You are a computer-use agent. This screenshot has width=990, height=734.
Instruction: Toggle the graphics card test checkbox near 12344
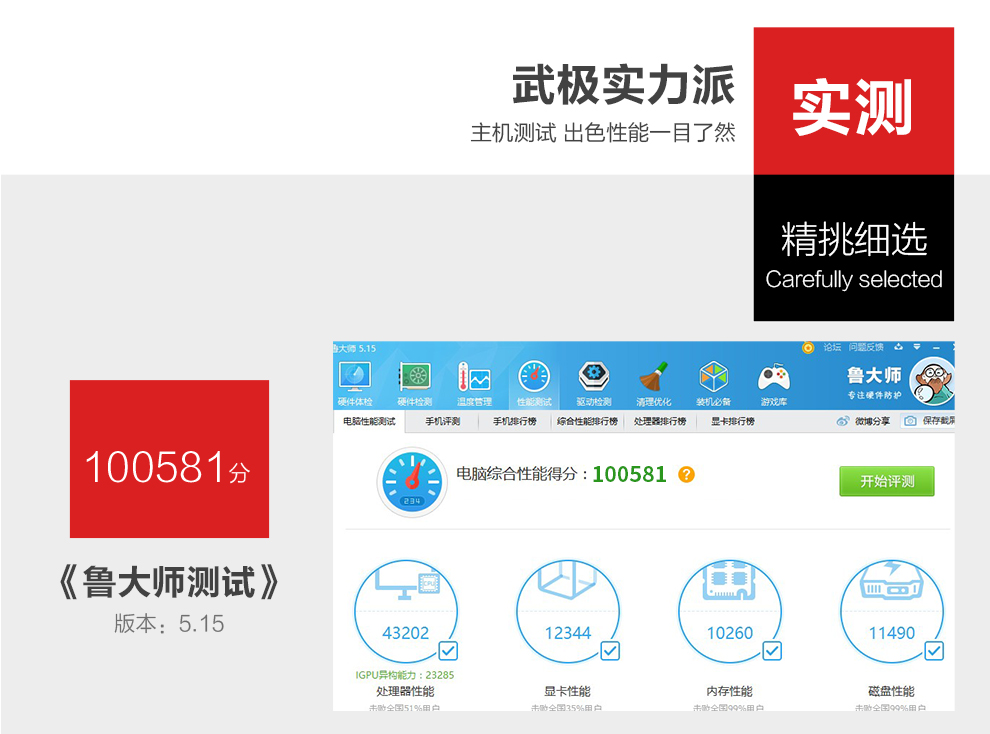click(610, 651)
